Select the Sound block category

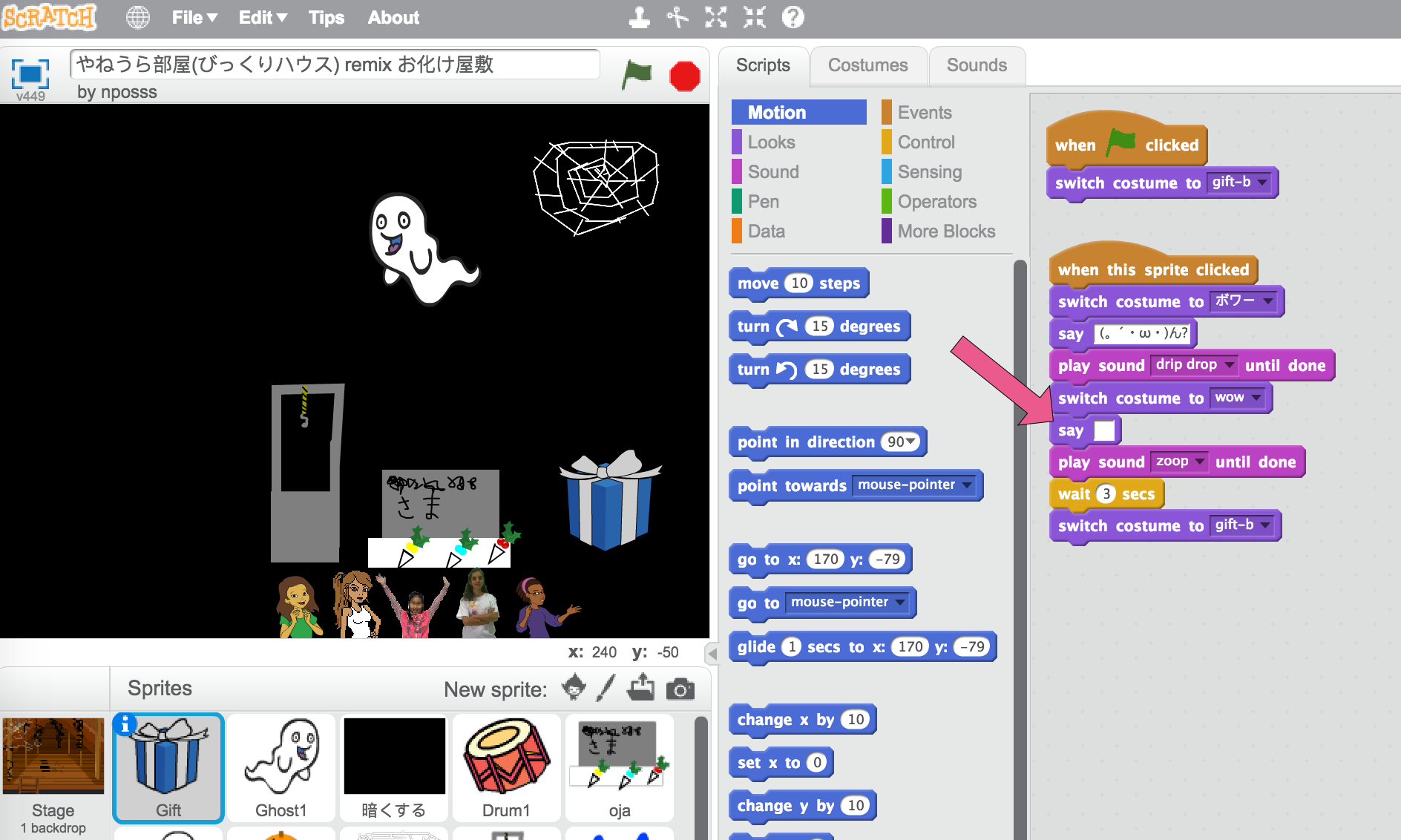(773, 171)
